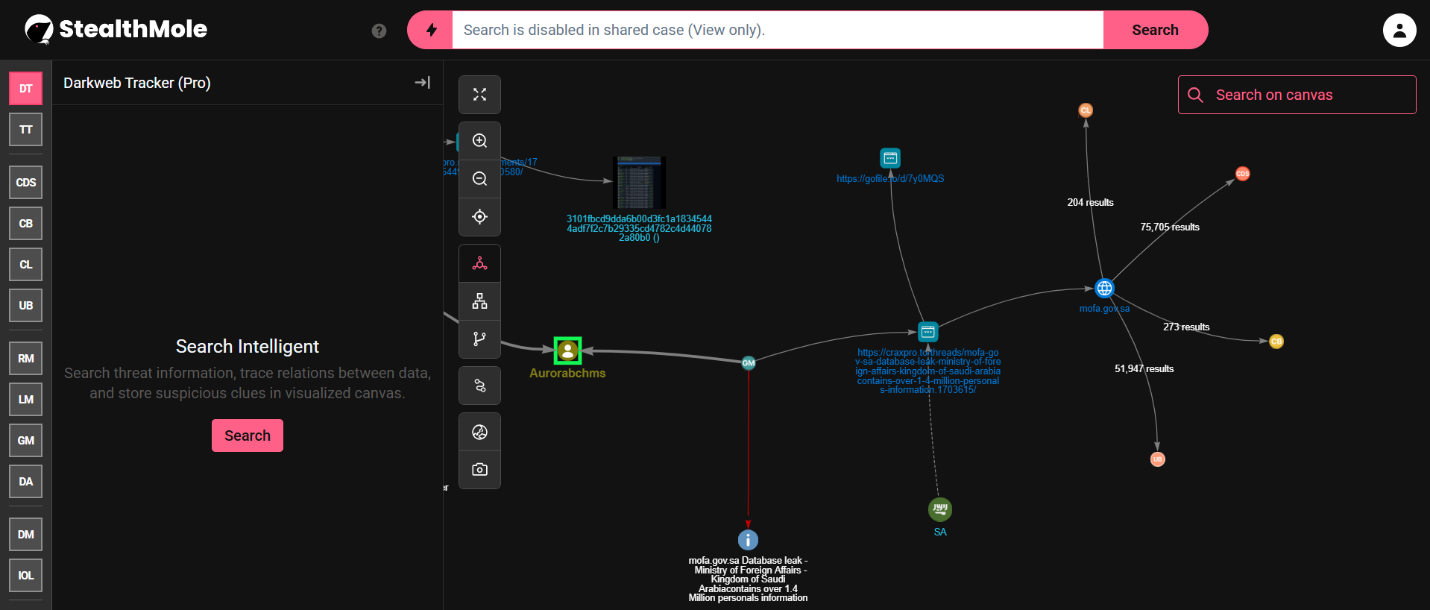Click the StealthMole logo
The image size is (1430, 610).
(116, 29)
